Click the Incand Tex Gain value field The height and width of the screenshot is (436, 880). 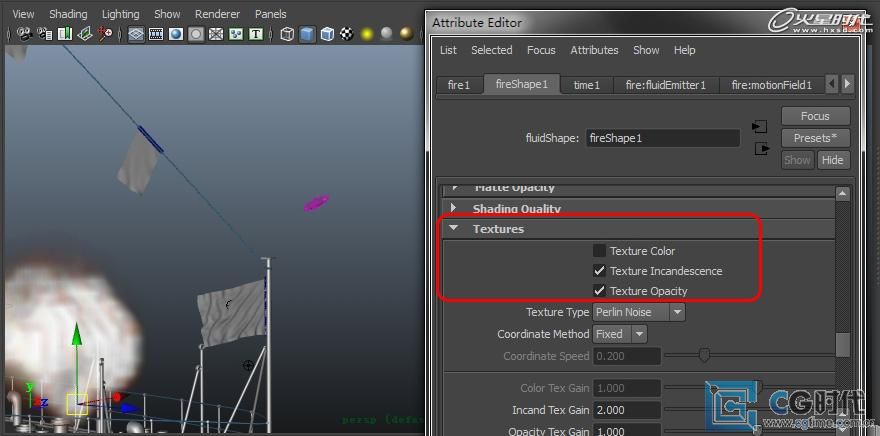pos(626,410)
